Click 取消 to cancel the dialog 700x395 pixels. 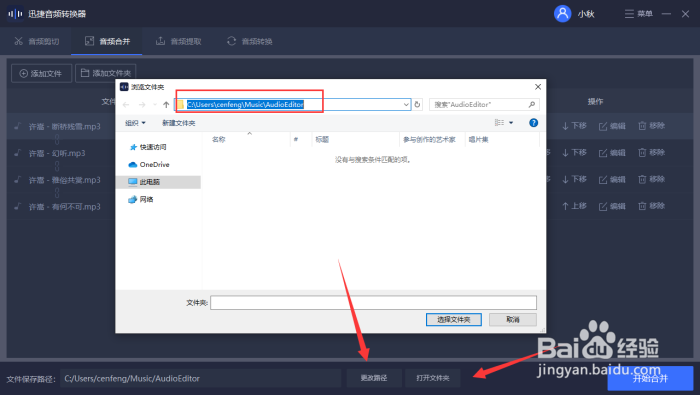512,320
